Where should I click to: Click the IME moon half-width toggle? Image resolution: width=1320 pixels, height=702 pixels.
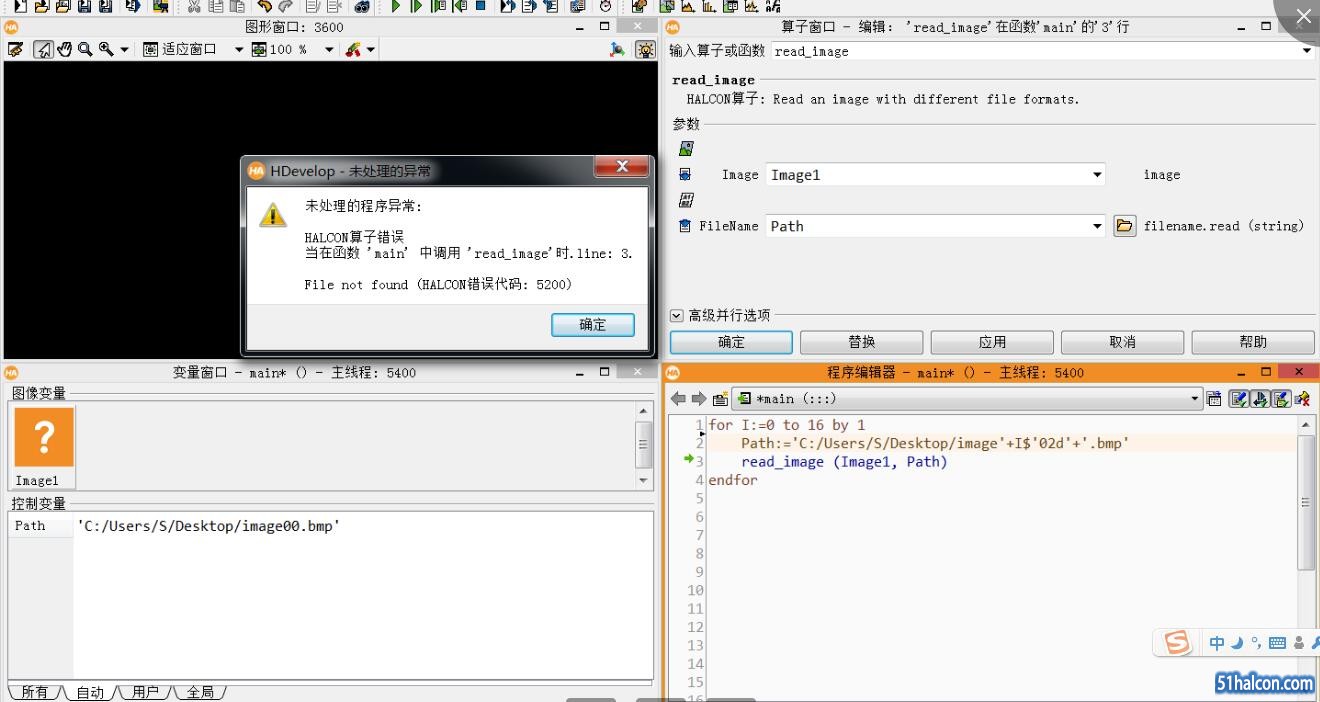[x=1237, y=643]
